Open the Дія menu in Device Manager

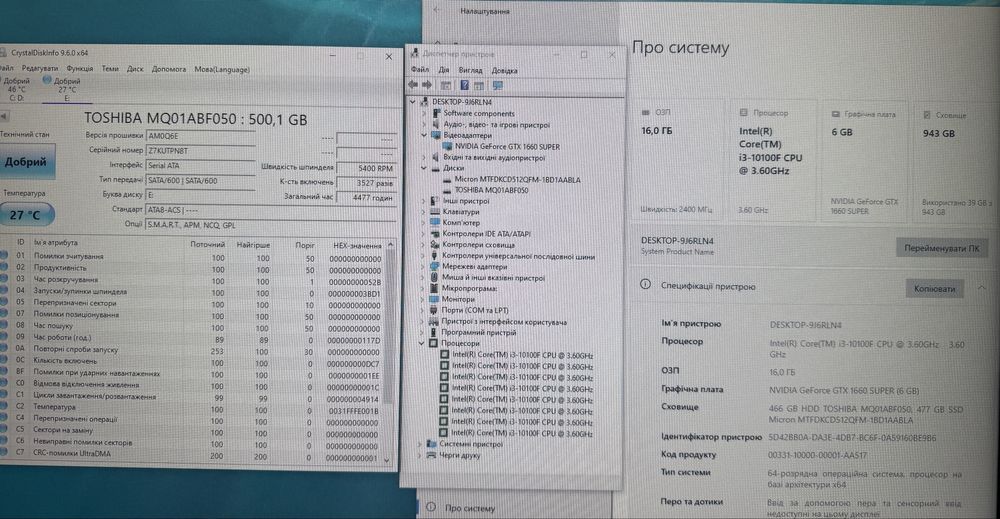tap(444, 70)
